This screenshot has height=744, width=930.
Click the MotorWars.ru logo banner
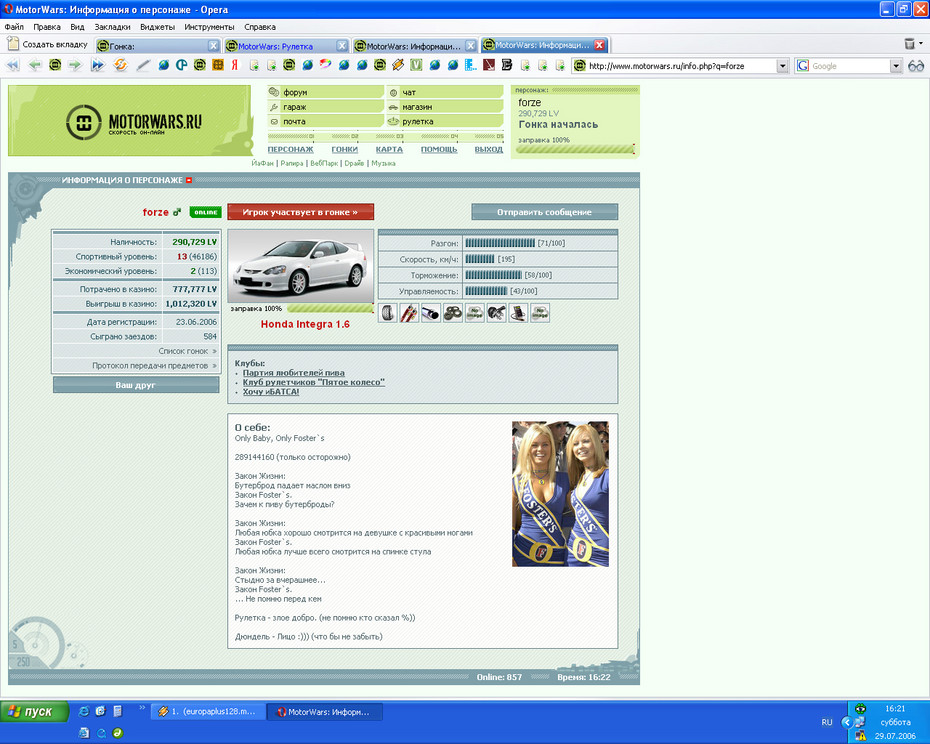[x=130, y=120]
